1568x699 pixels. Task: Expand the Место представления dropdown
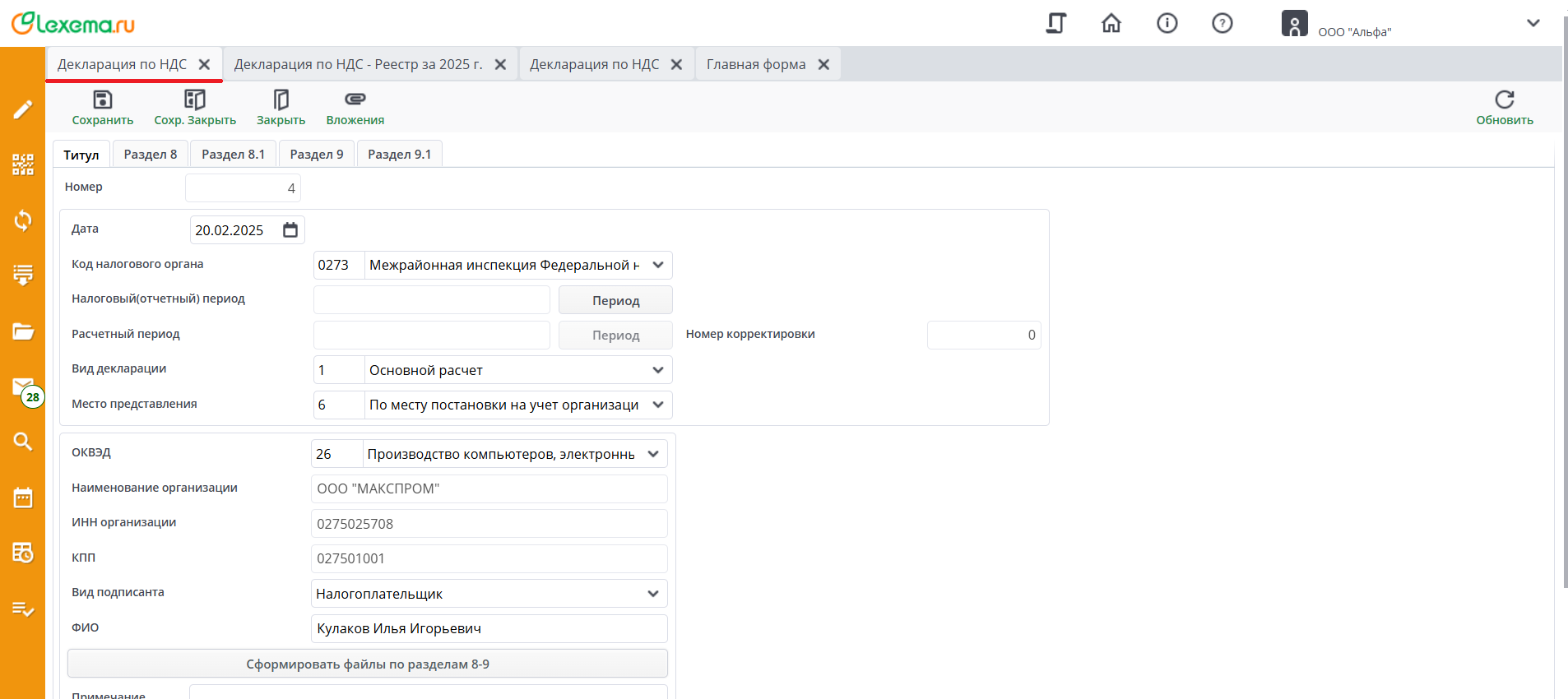657,405
